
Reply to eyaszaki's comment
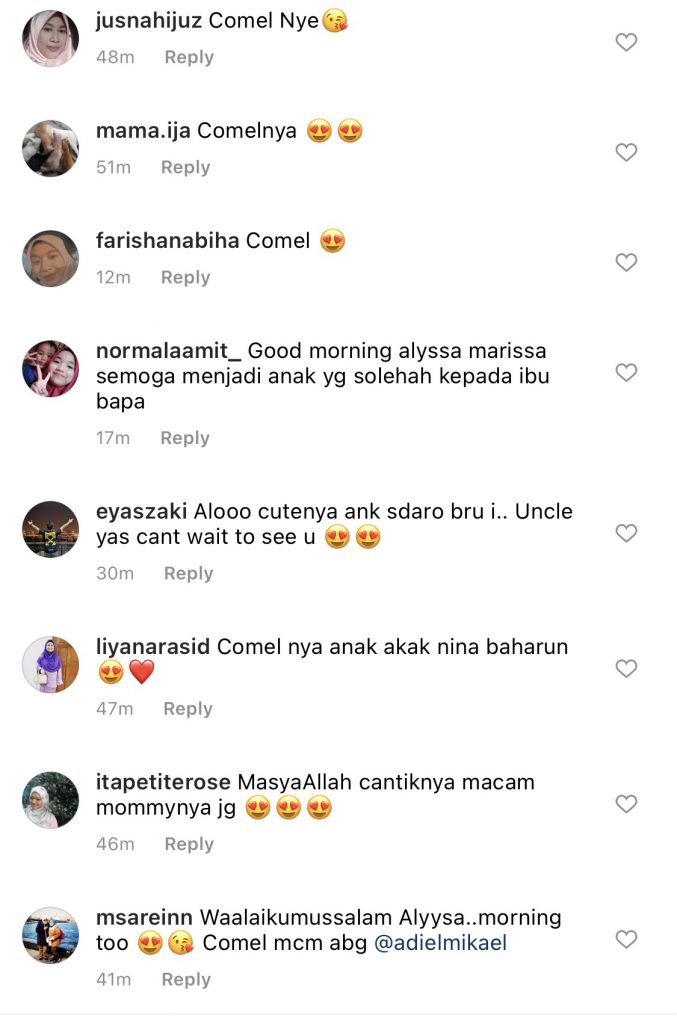189,573
